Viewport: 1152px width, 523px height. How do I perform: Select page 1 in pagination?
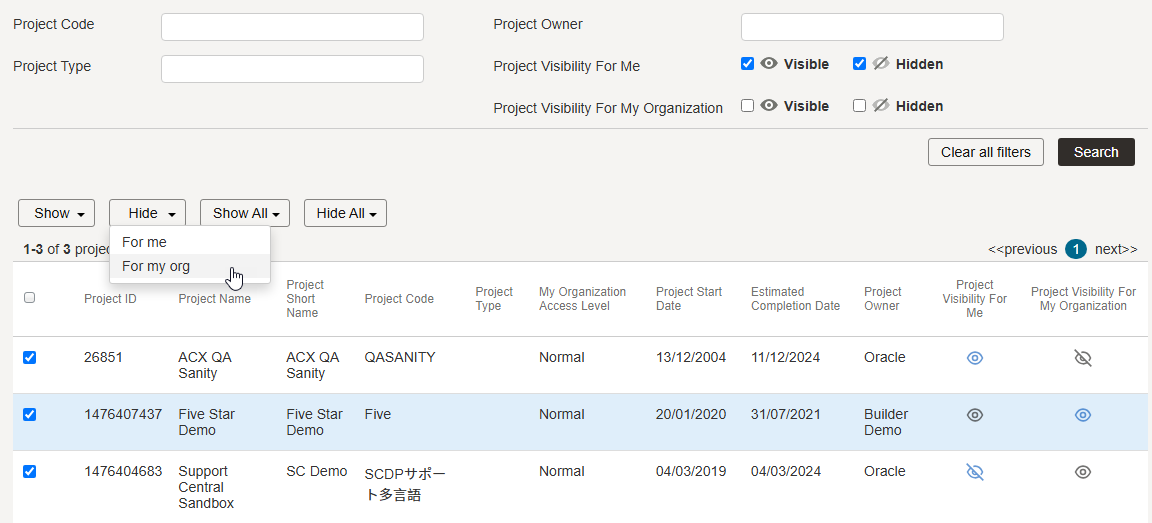tap(1076, 250)
